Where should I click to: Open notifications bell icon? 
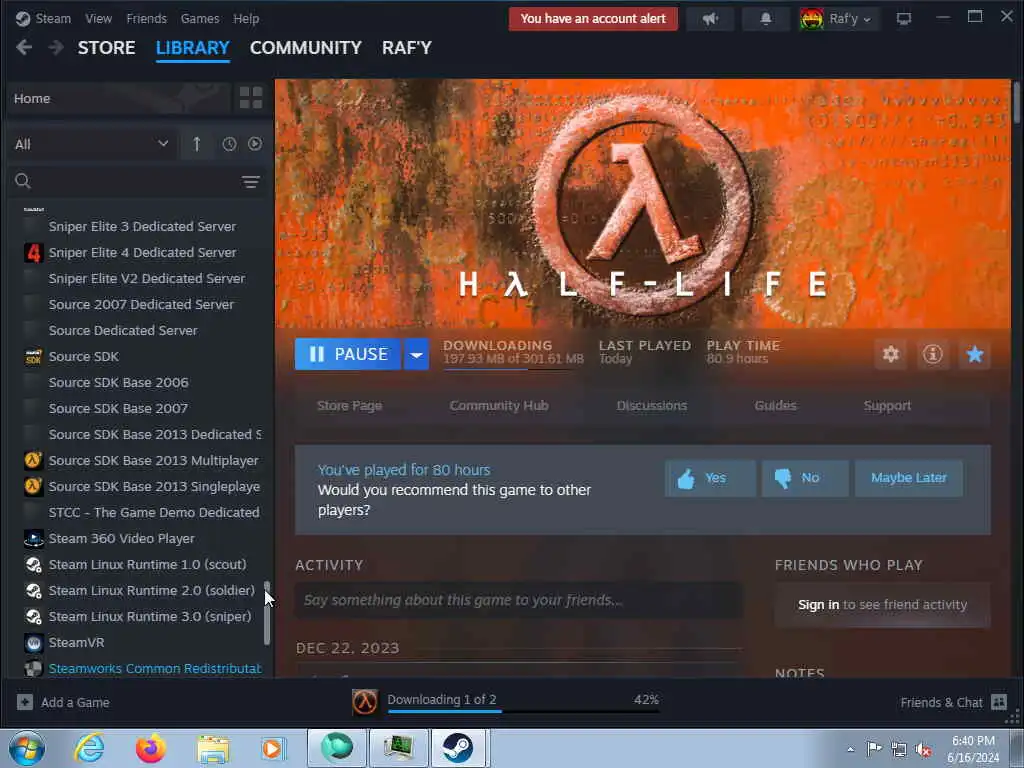pyautogui.click(x=765, y=19)
